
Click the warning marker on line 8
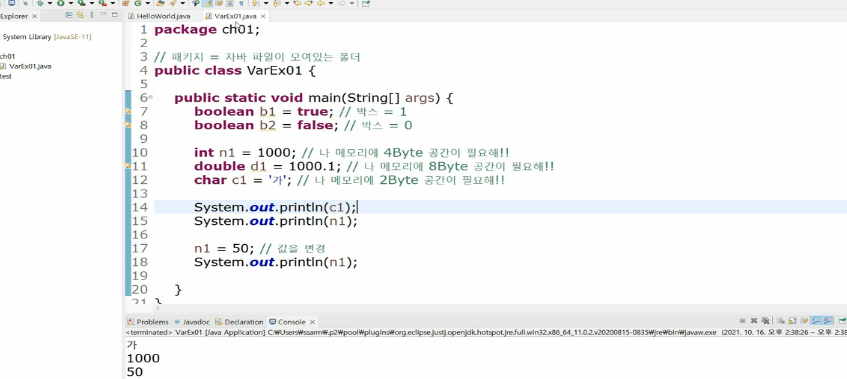(x=129, y=125)
